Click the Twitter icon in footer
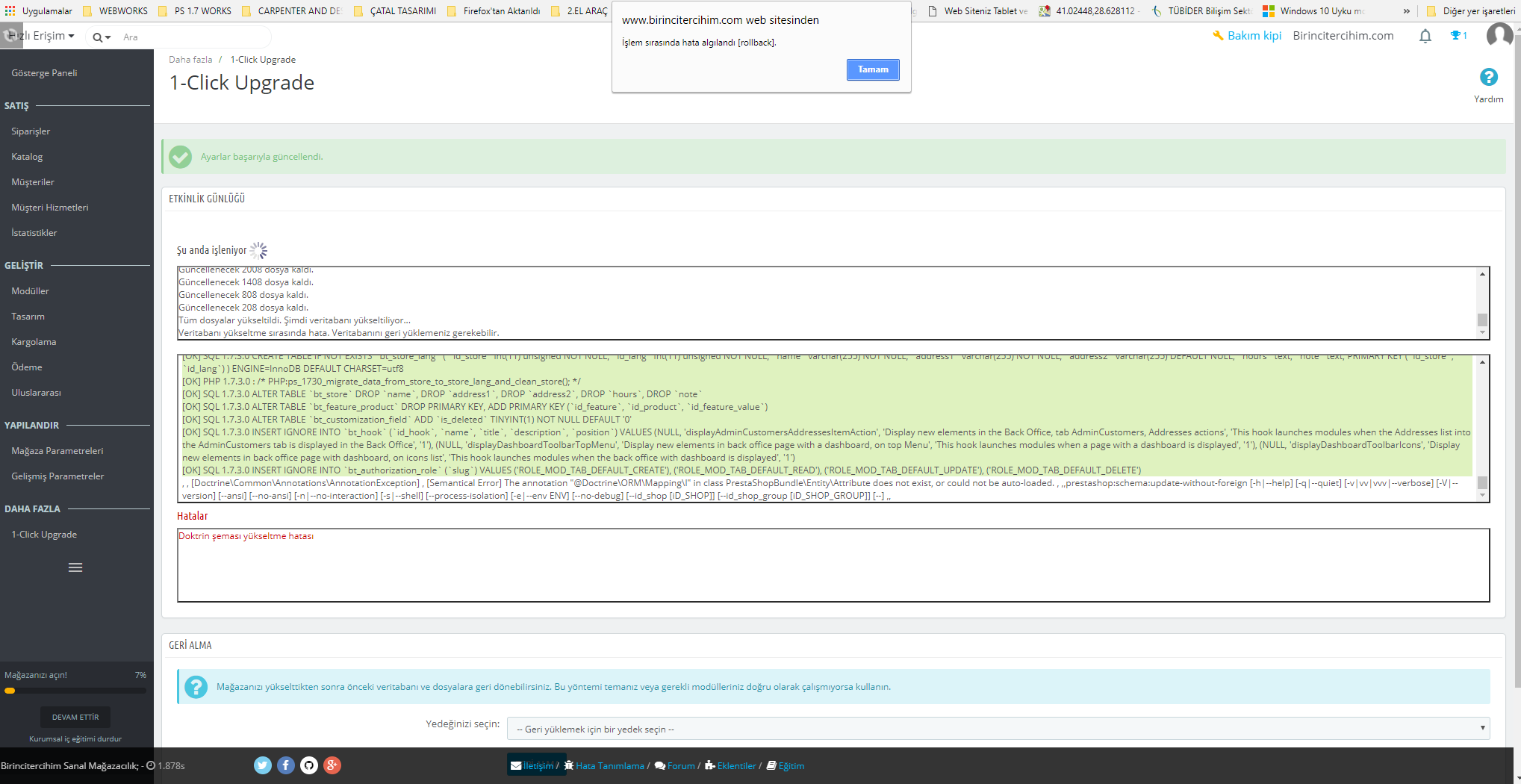This screenshot has width=1521, height=784. tap(262, 765)
